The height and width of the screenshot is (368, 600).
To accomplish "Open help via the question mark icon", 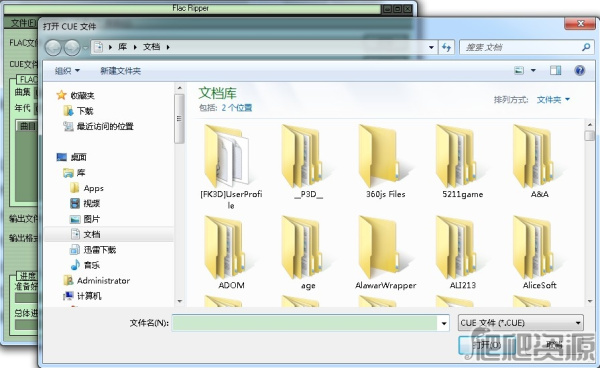I will point(580,70).
